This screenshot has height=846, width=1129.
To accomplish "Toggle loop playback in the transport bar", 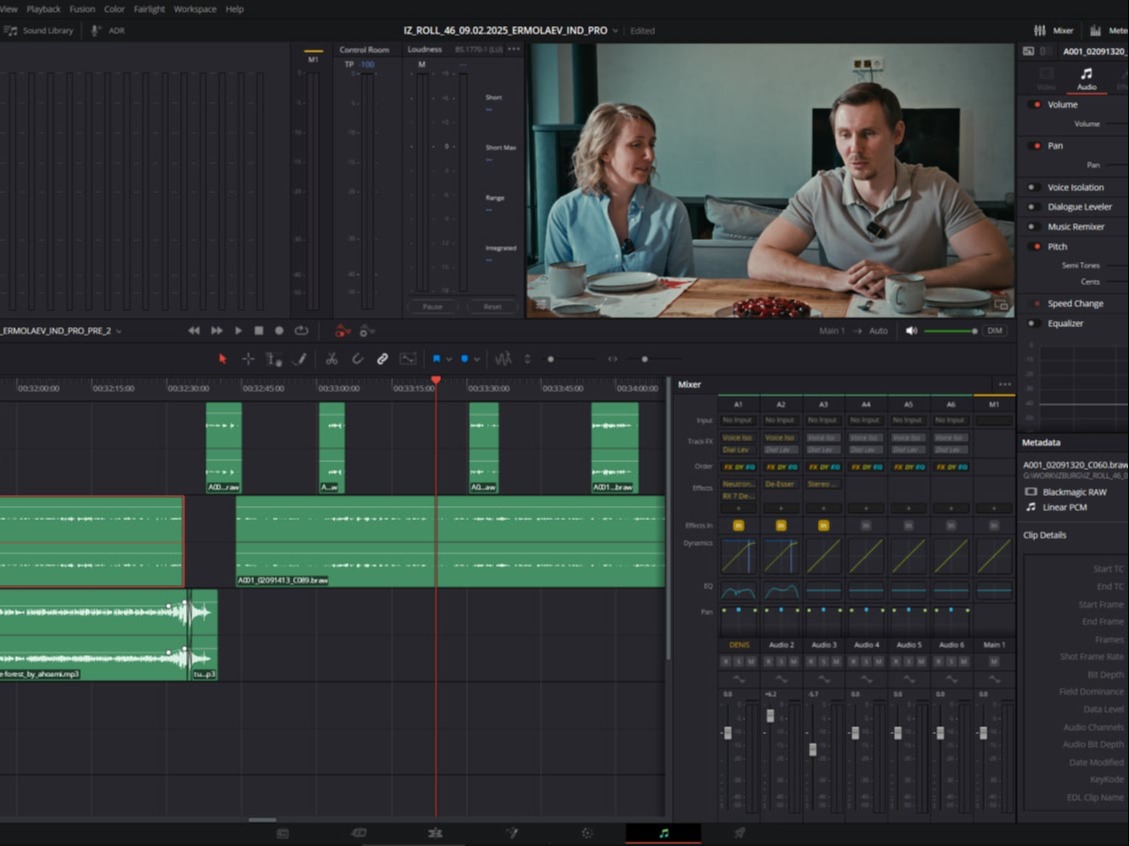I will [301, 330].
